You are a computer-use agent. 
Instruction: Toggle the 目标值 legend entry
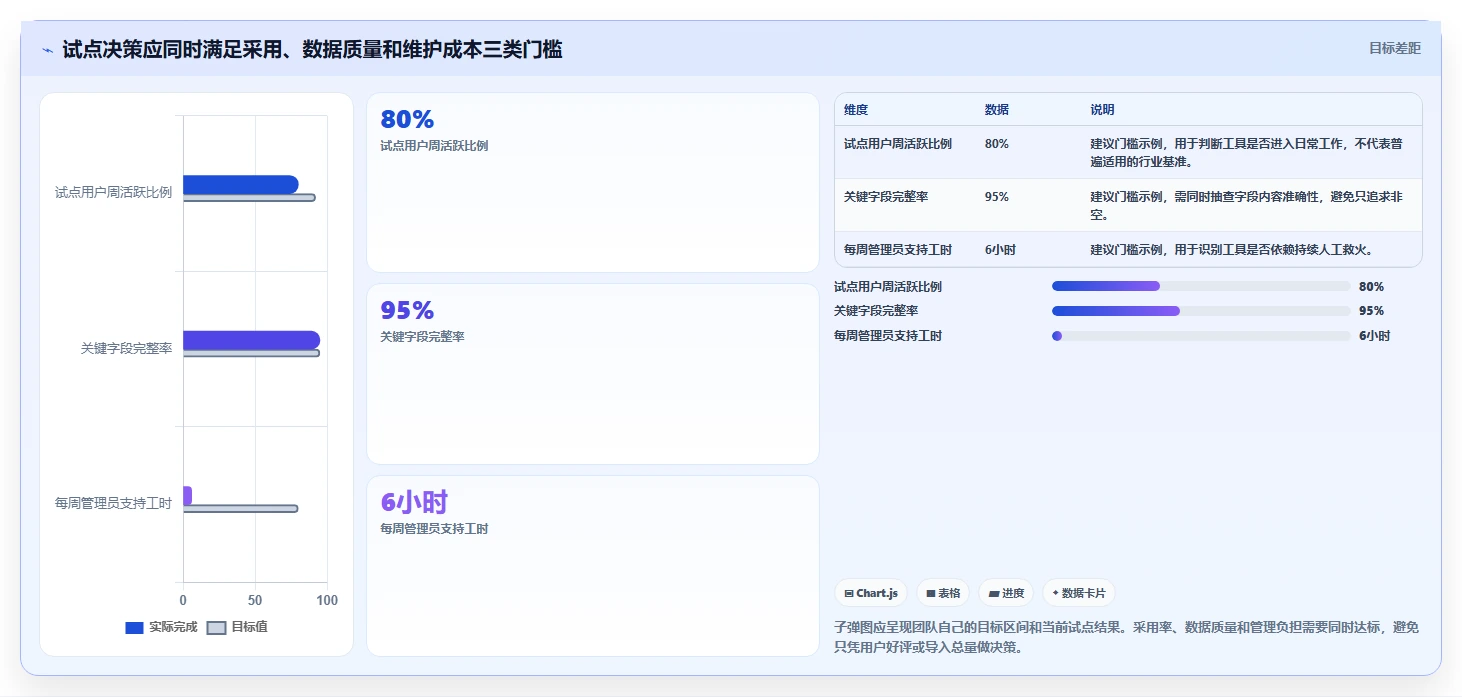237,627
